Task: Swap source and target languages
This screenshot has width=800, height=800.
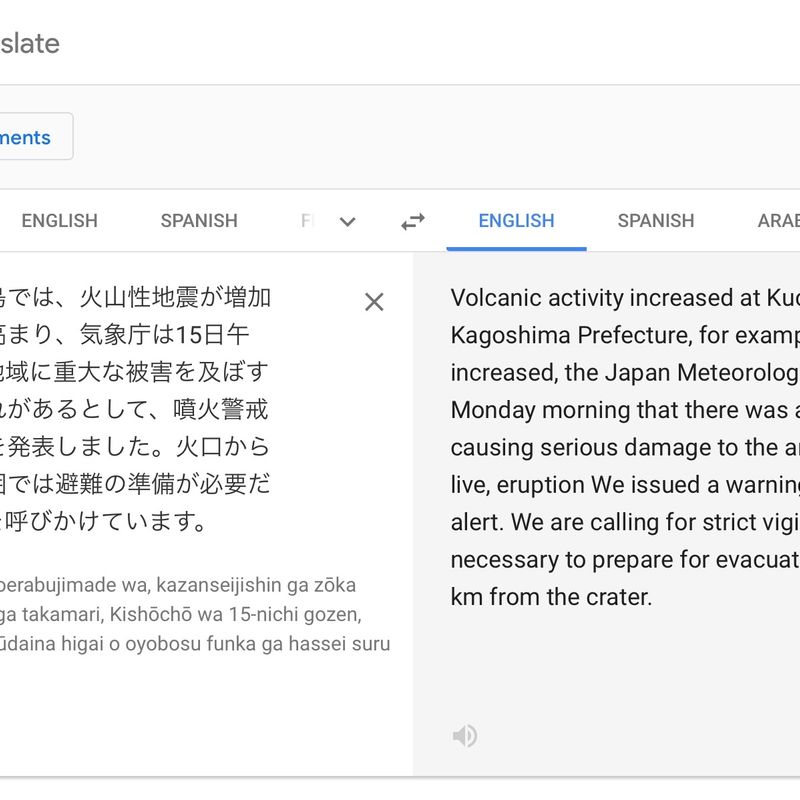Action: pos(413,221)
